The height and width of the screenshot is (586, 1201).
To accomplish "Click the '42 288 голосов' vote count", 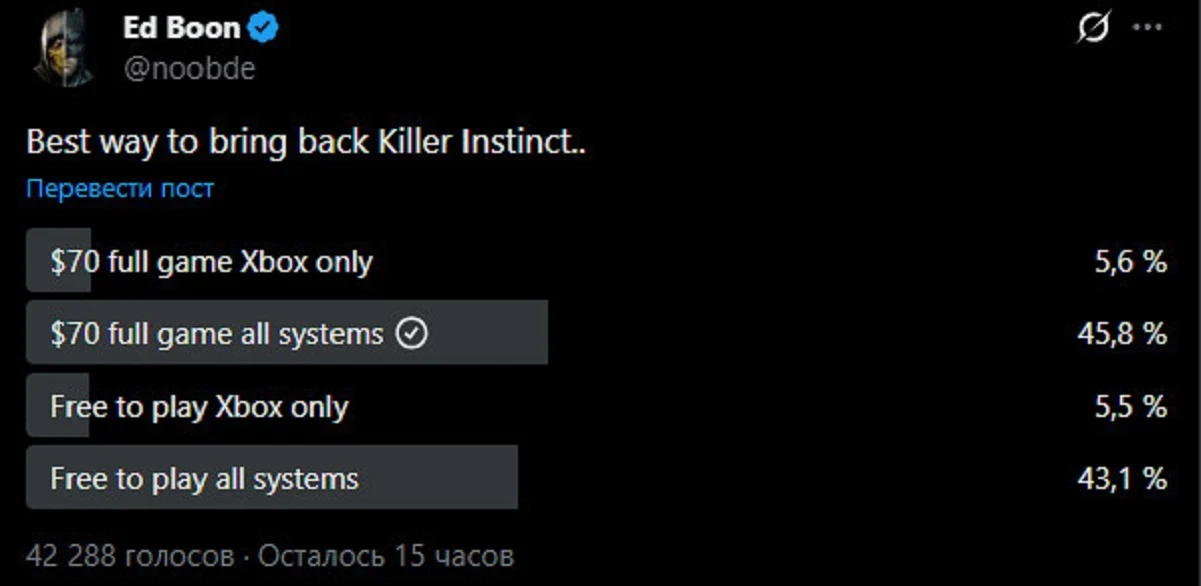I will pyautogui.click(x=130, y=556).
